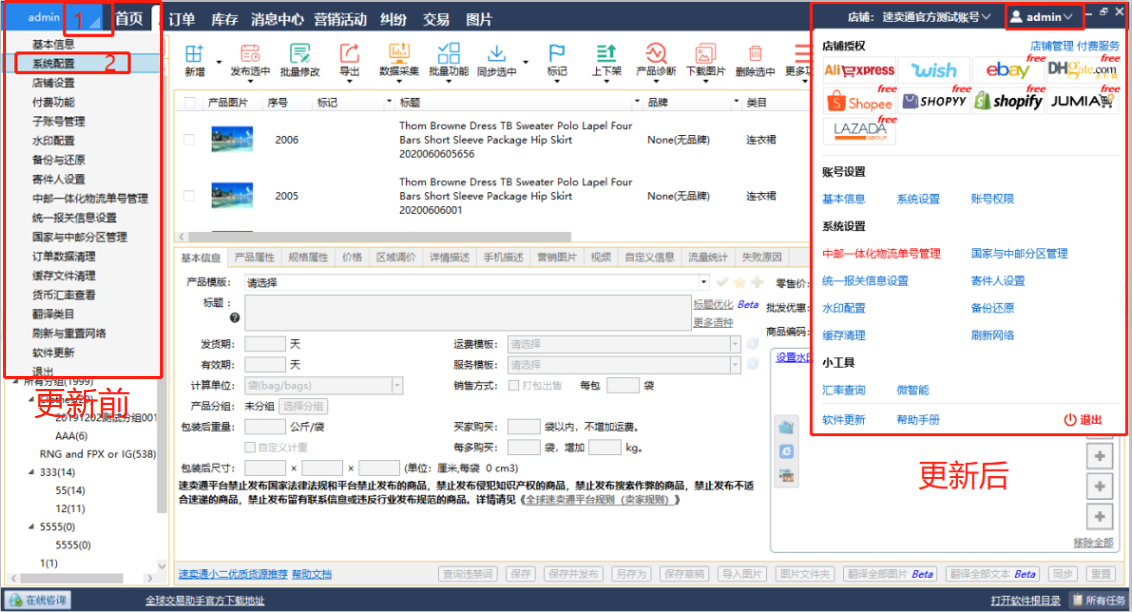Switch to the 产品属性 tab
The width and height of the screenshot is (1132, 612).
pyautogui.click(x=255, y=257)
